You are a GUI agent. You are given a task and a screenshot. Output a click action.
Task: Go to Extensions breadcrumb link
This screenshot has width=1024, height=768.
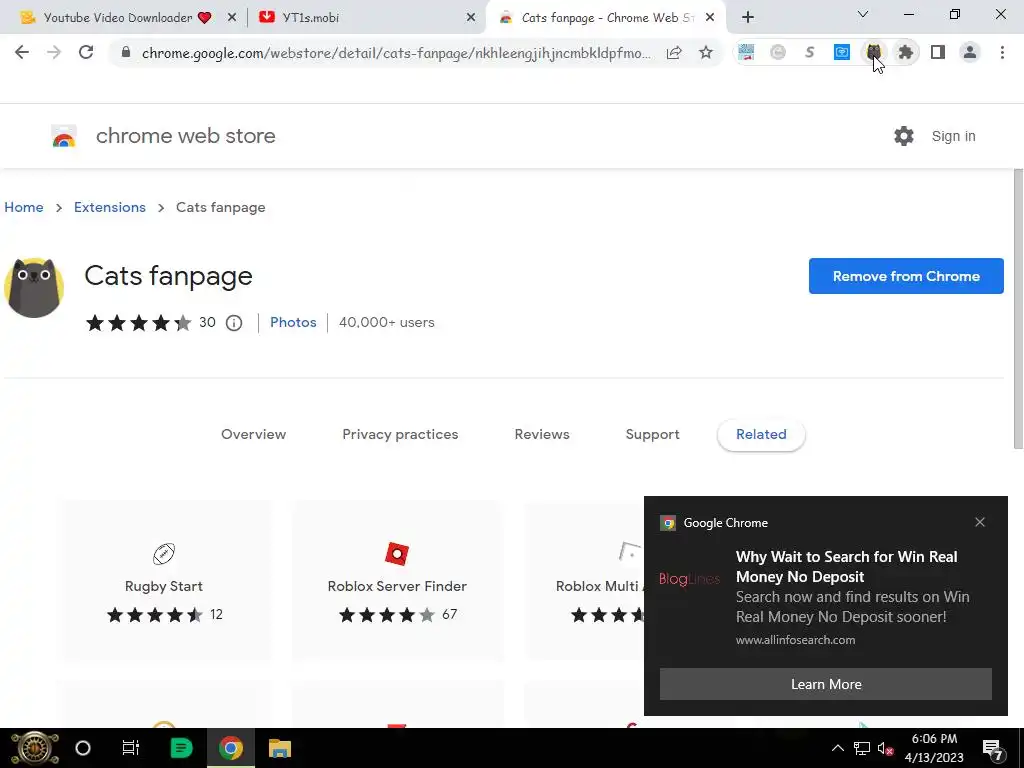click(x=110, y=207)
